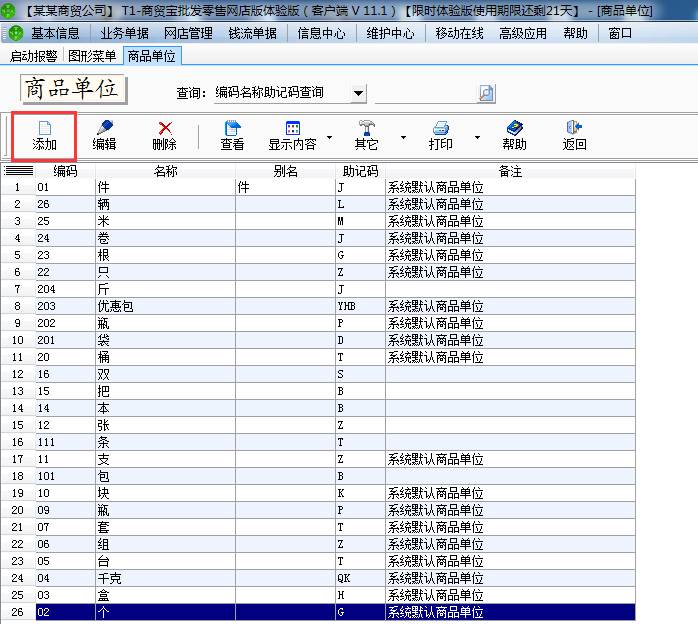Select the row named 优惠包
Screen dimensions: 698x624
point(318,306)
